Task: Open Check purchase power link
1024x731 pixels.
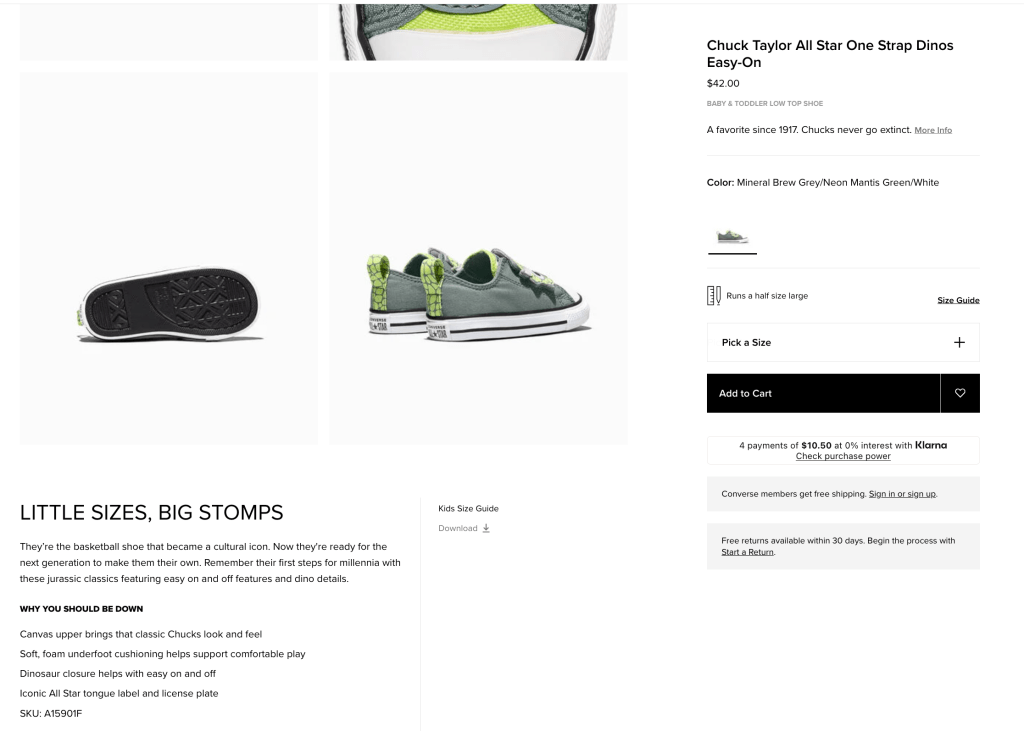Action: [843, 456]
